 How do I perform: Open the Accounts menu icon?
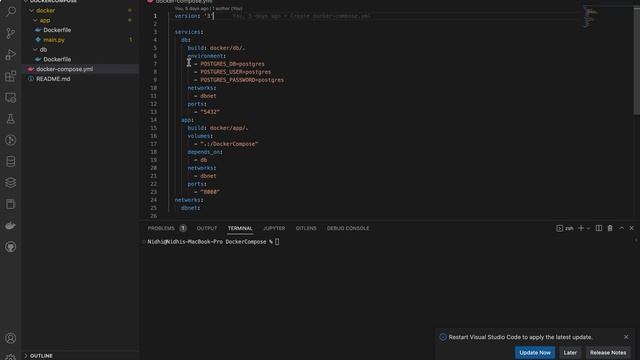pos(11,338)
